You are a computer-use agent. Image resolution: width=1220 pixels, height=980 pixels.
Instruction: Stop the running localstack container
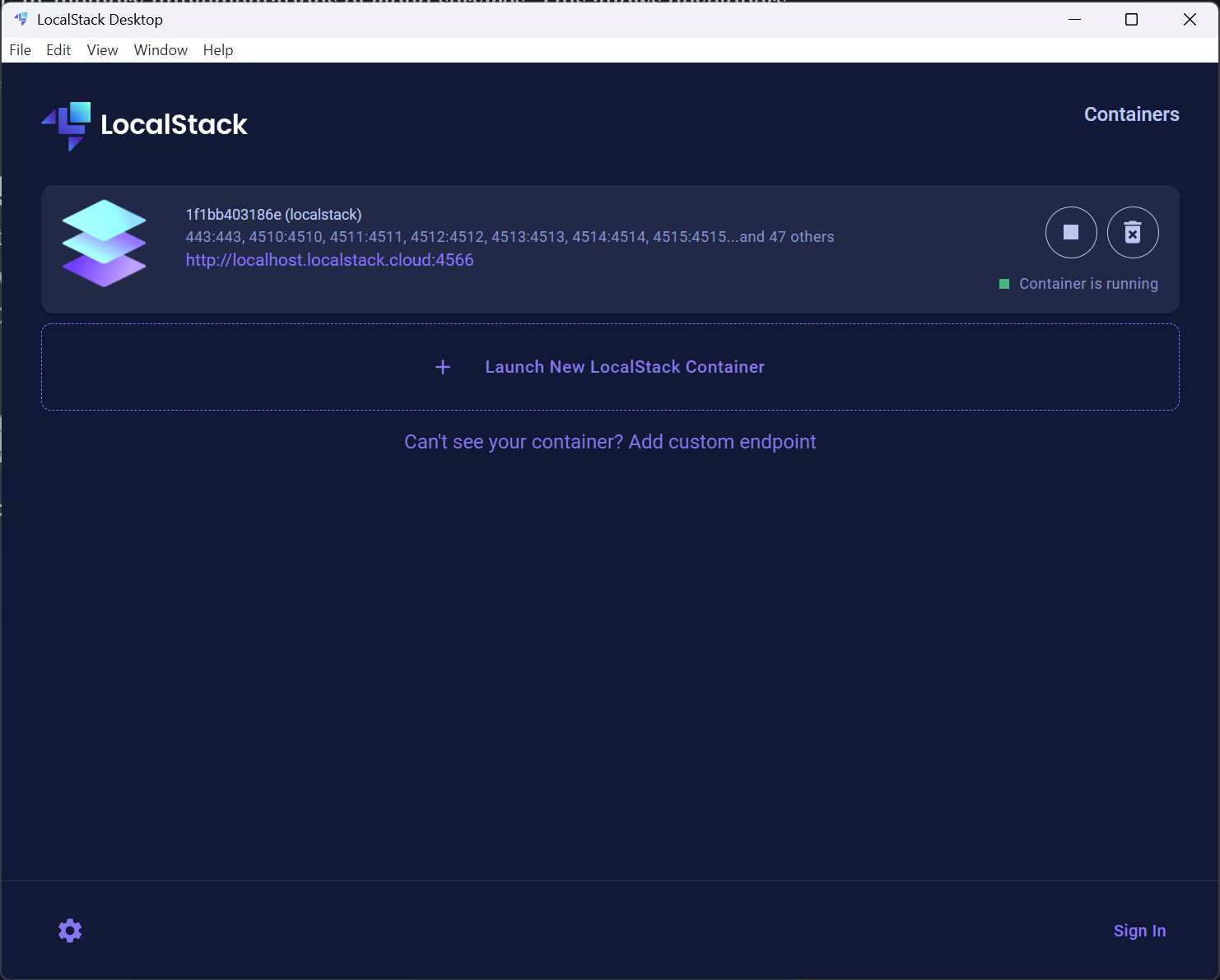[x=1071, y=232]
